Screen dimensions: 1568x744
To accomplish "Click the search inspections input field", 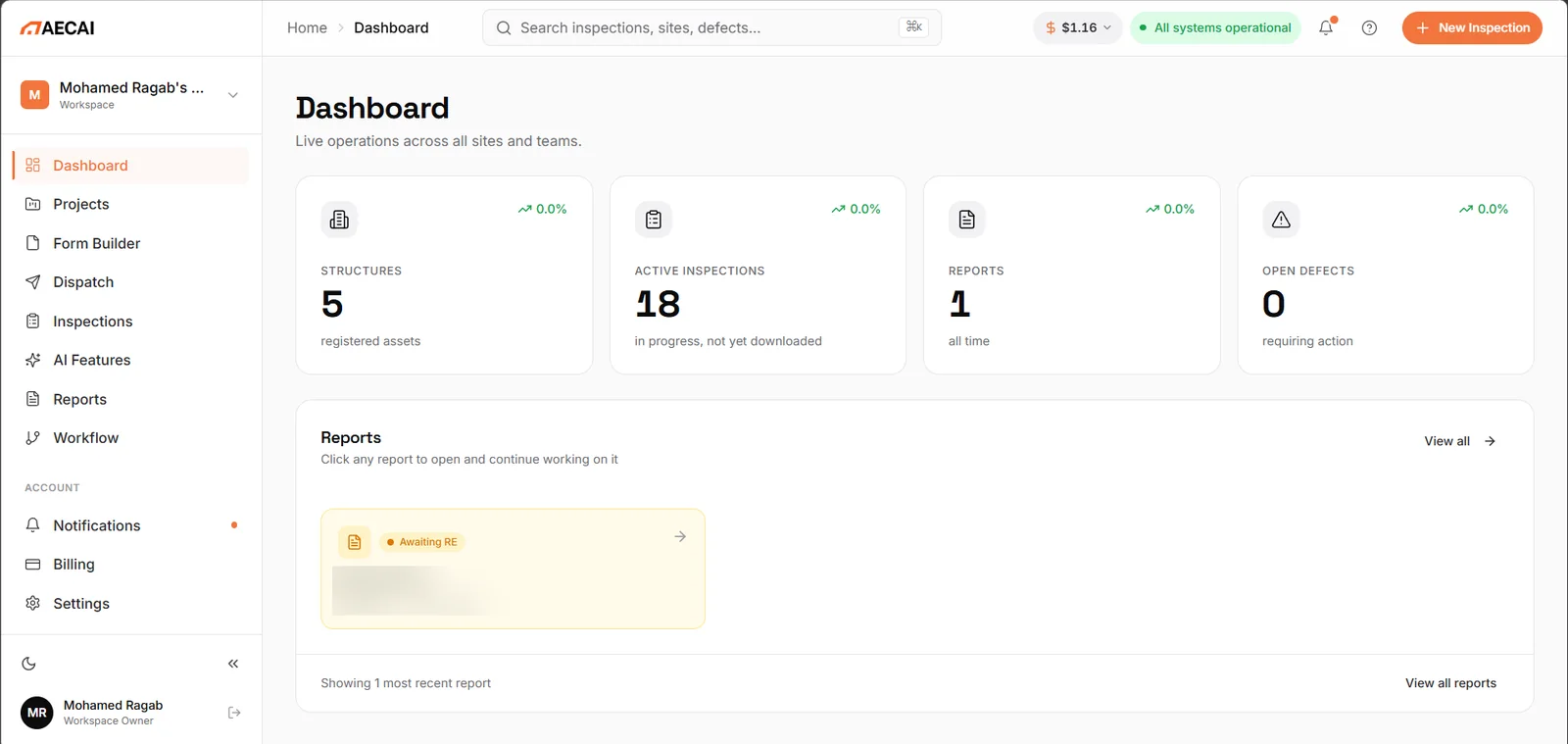I will coord(711,27).
